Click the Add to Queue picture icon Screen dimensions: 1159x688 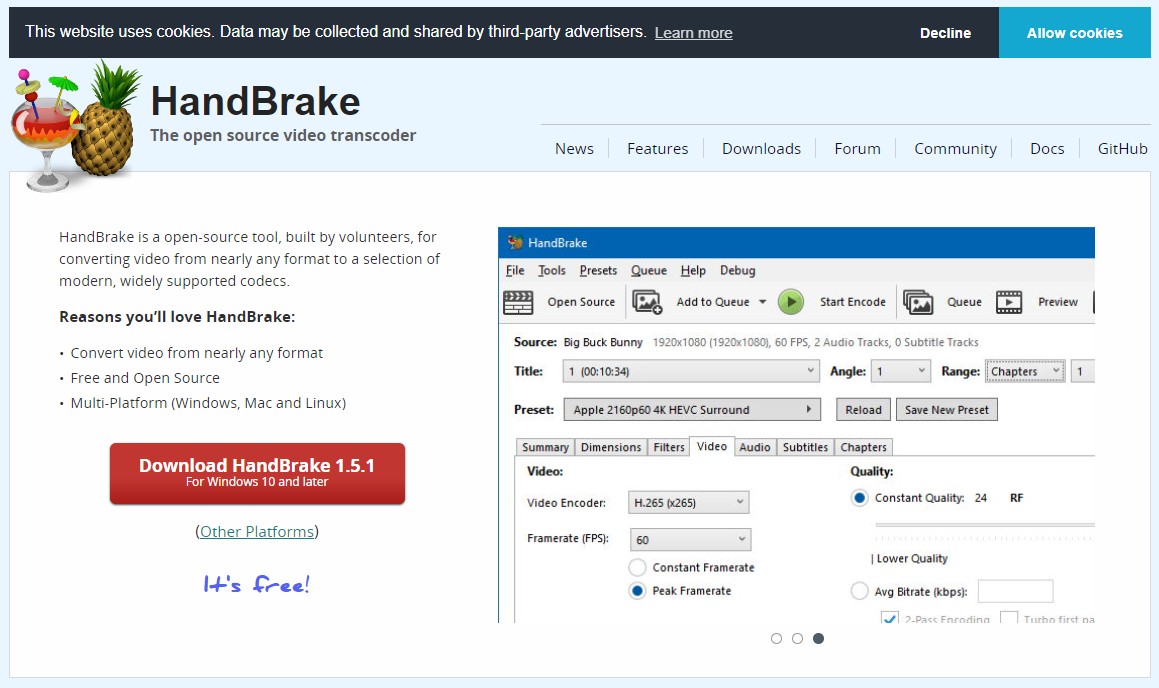647,302
